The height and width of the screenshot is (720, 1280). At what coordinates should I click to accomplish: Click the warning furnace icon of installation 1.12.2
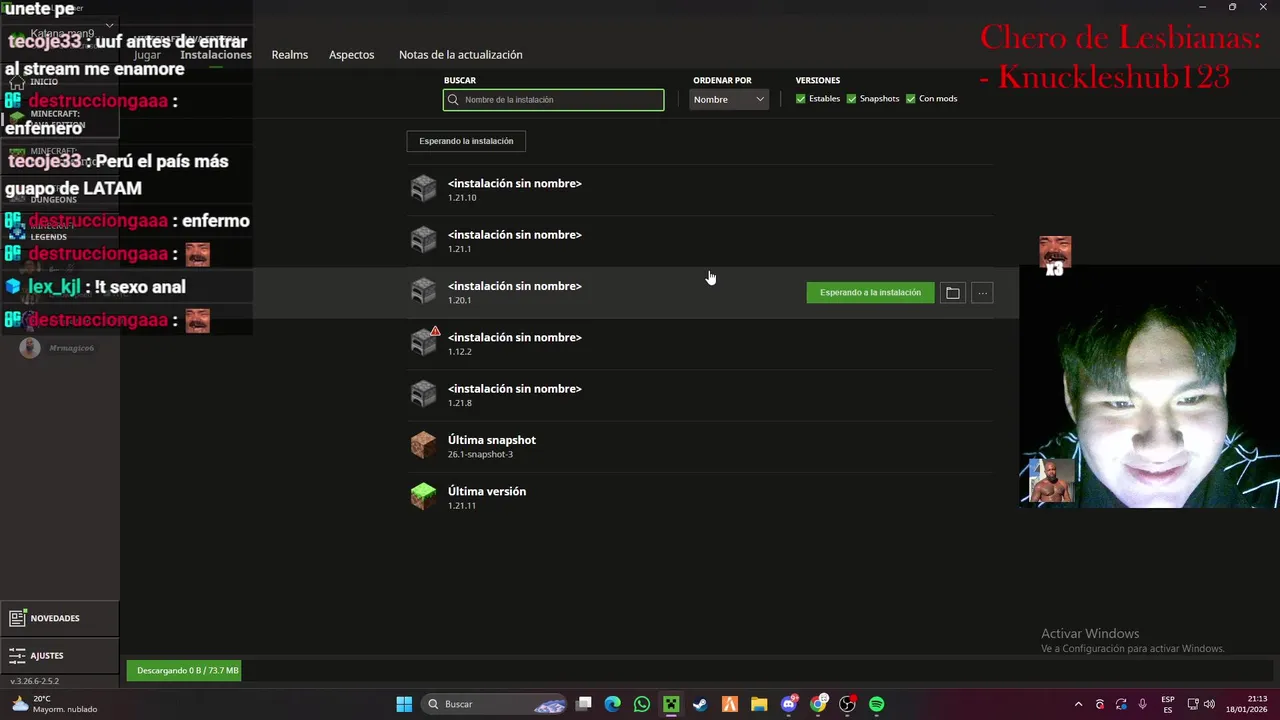424,342
